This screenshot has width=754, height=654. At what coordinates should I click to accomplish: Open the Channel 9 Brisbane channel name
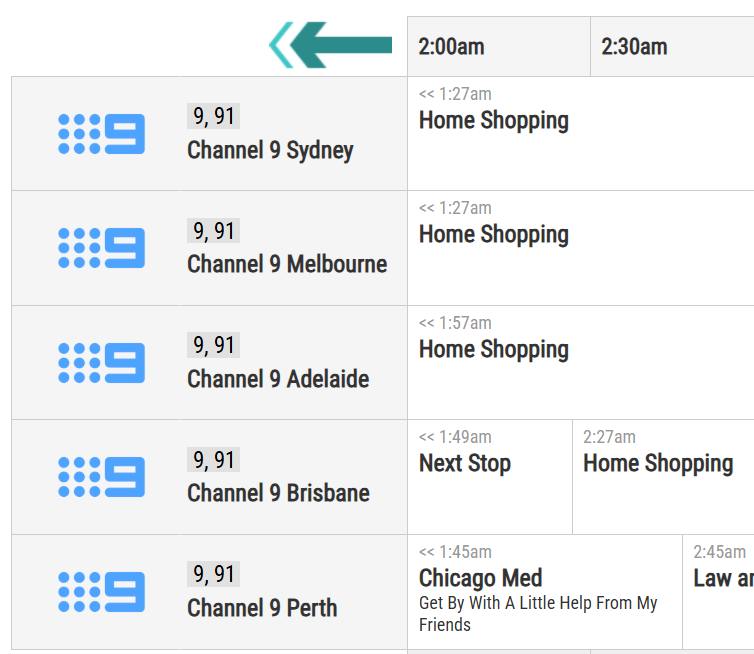[278, 493]
